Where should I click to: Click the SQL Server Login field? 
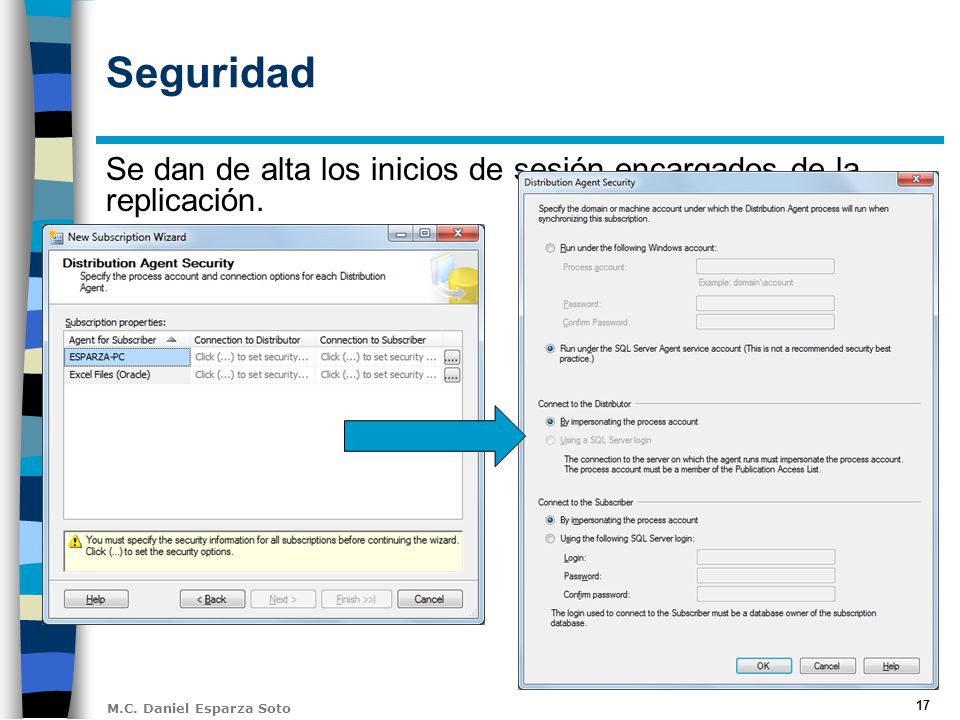click(766, 557)
